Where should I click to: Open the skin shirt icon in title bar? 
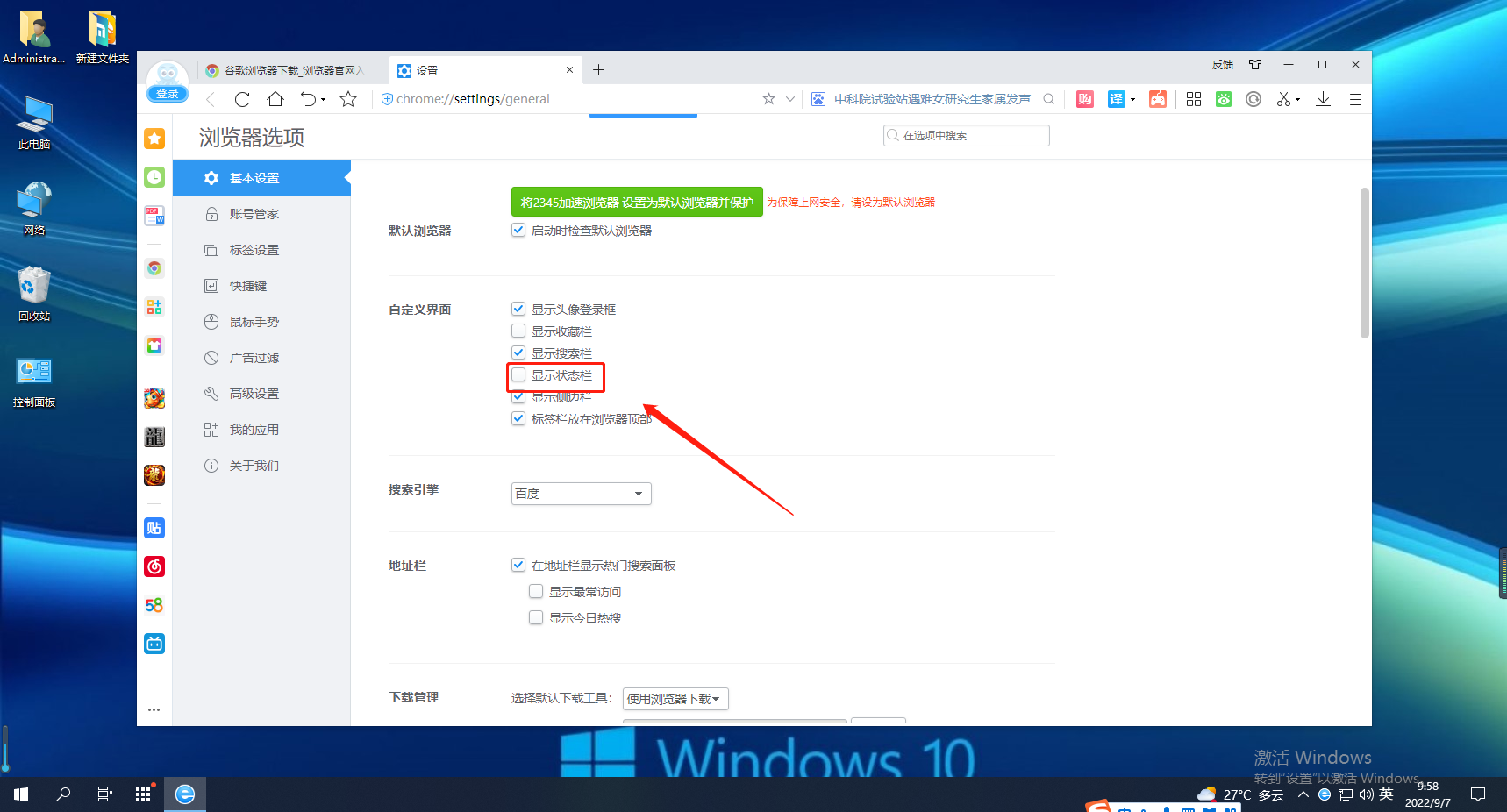click(1255, 64)
